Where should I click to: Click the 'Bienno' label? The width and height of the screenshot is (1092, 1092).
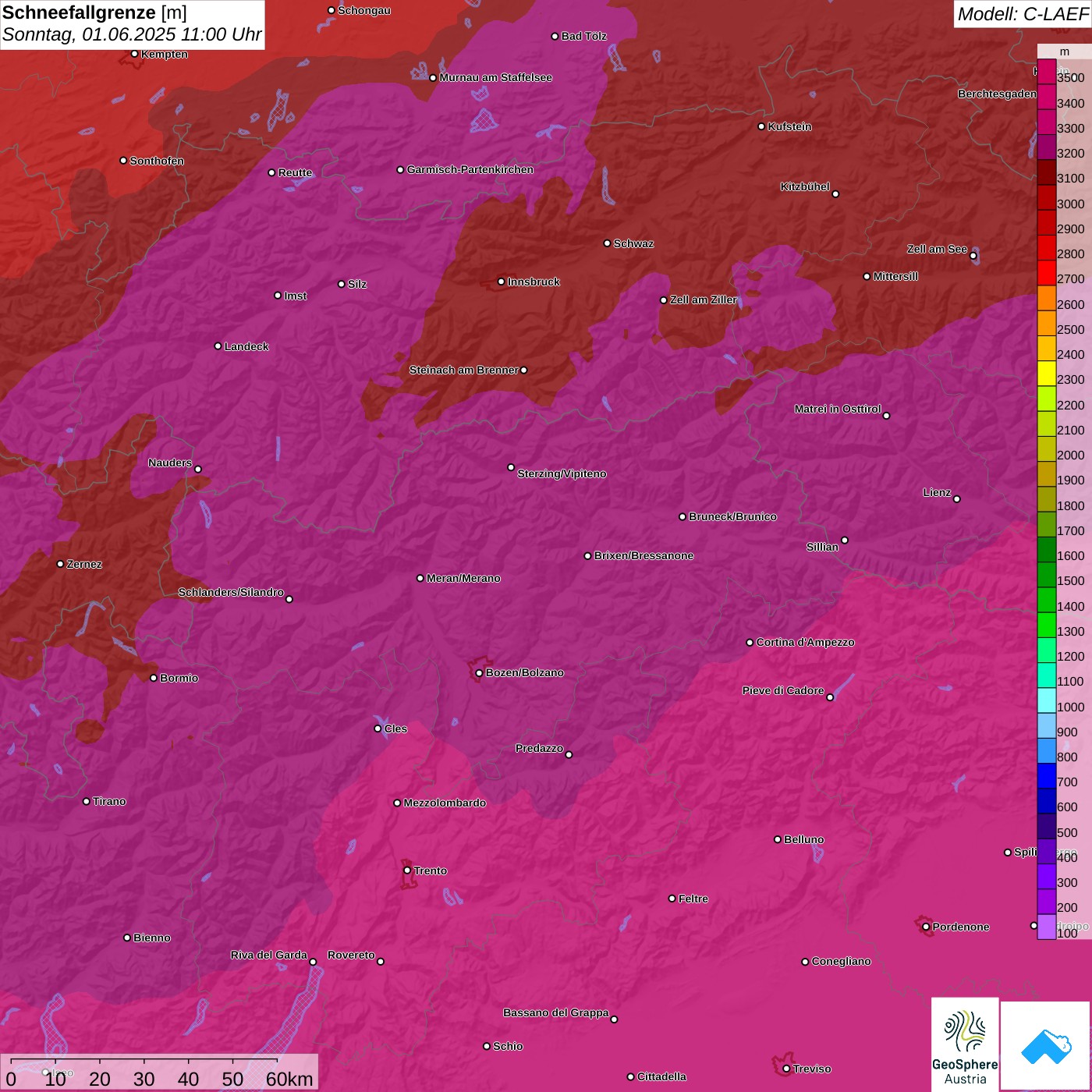click(x=151, y=938)
